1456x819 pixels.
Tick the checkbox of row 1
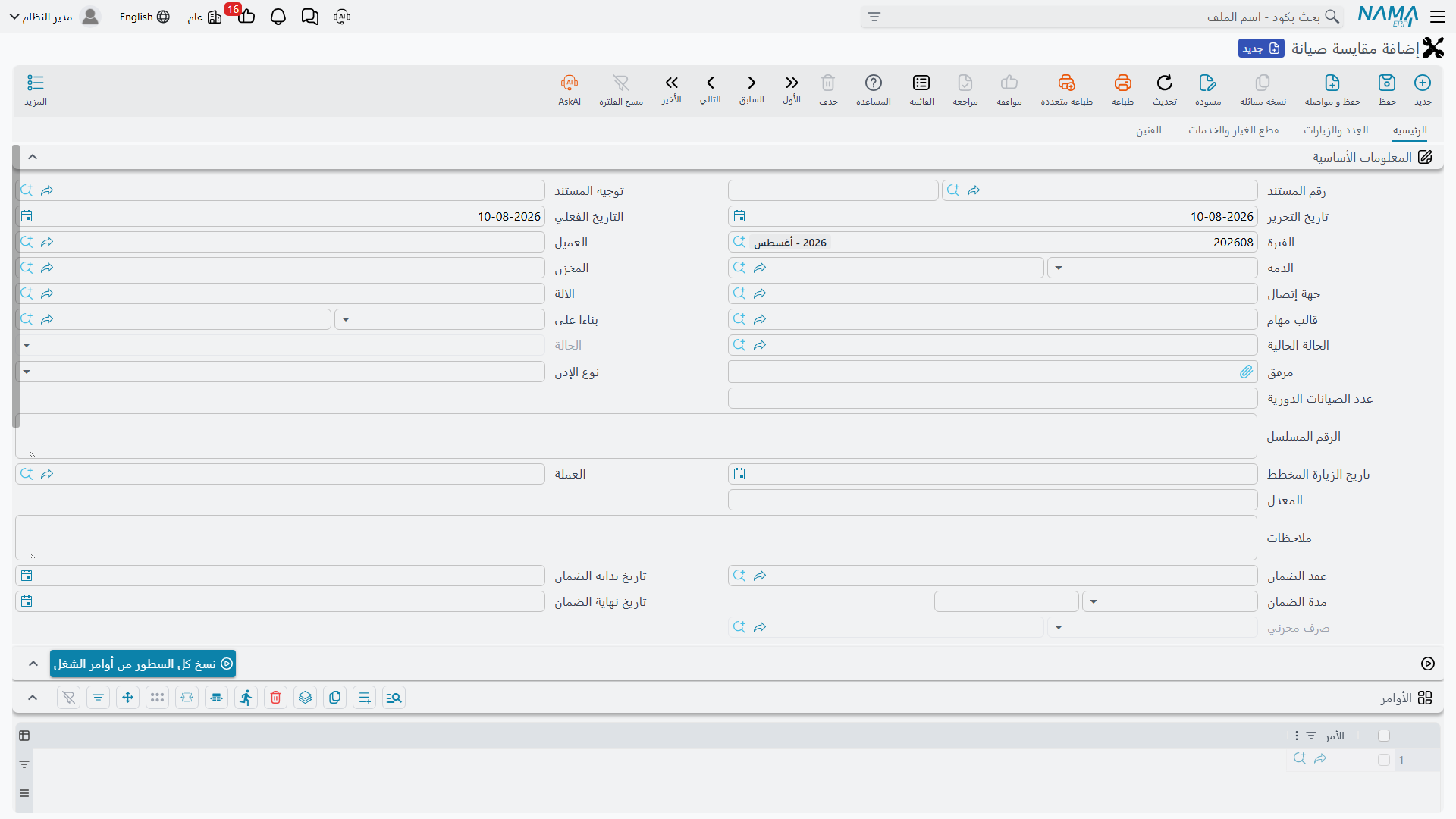(1384, 760)
